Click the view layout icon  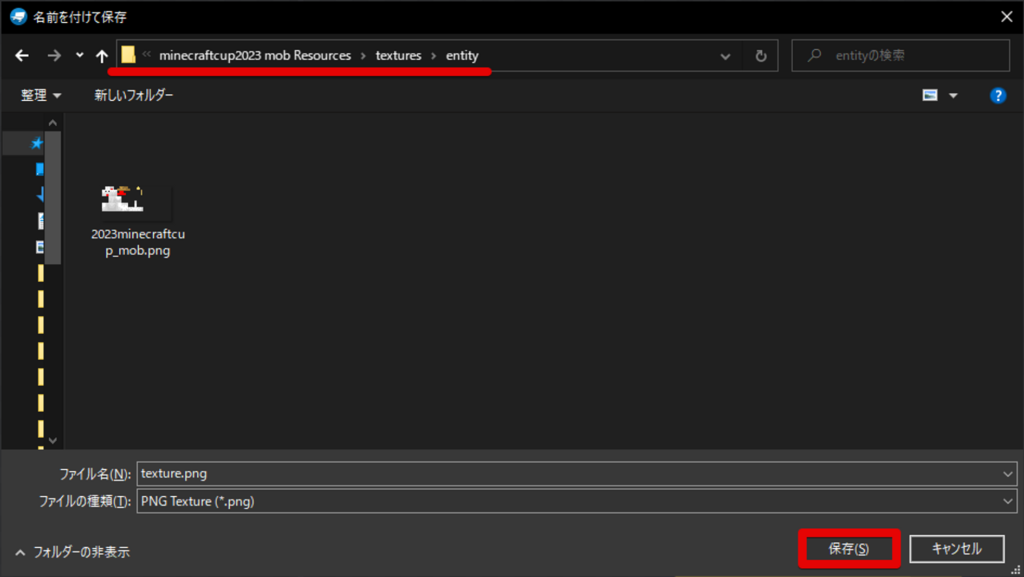click(x=930, y=95)
